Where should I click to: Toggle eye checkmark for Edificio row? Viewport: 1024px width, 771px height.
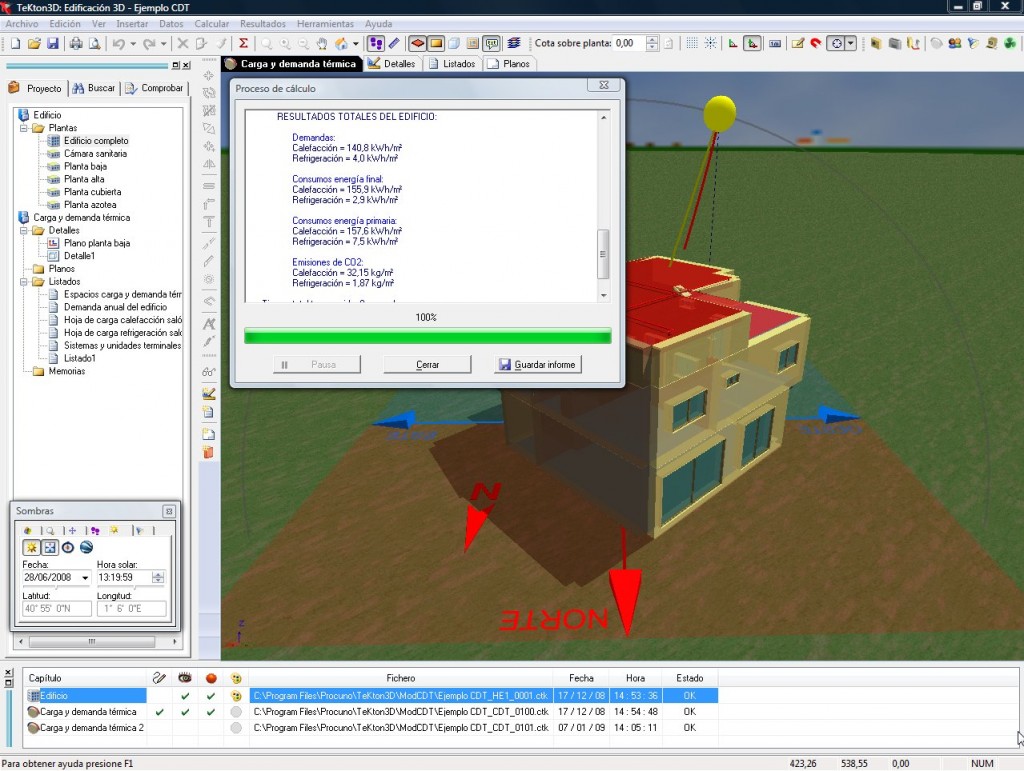185,696
